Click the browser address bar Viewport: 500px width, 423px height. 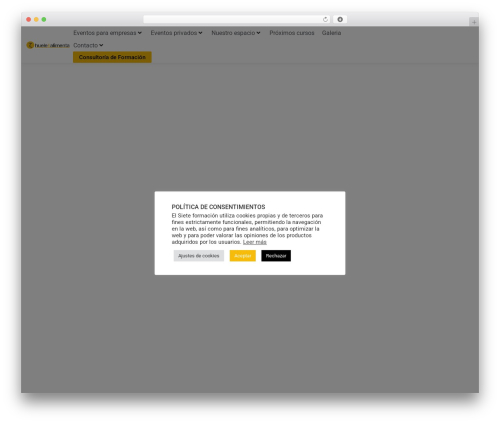[237, 20]
